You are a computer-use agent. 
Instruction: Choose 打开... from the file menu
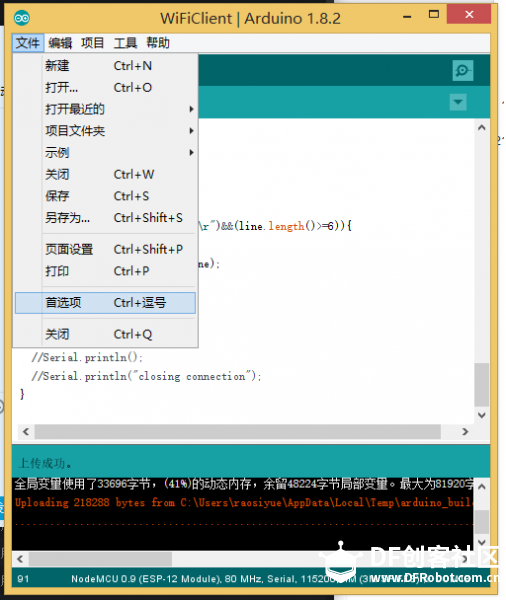(105, 88)
